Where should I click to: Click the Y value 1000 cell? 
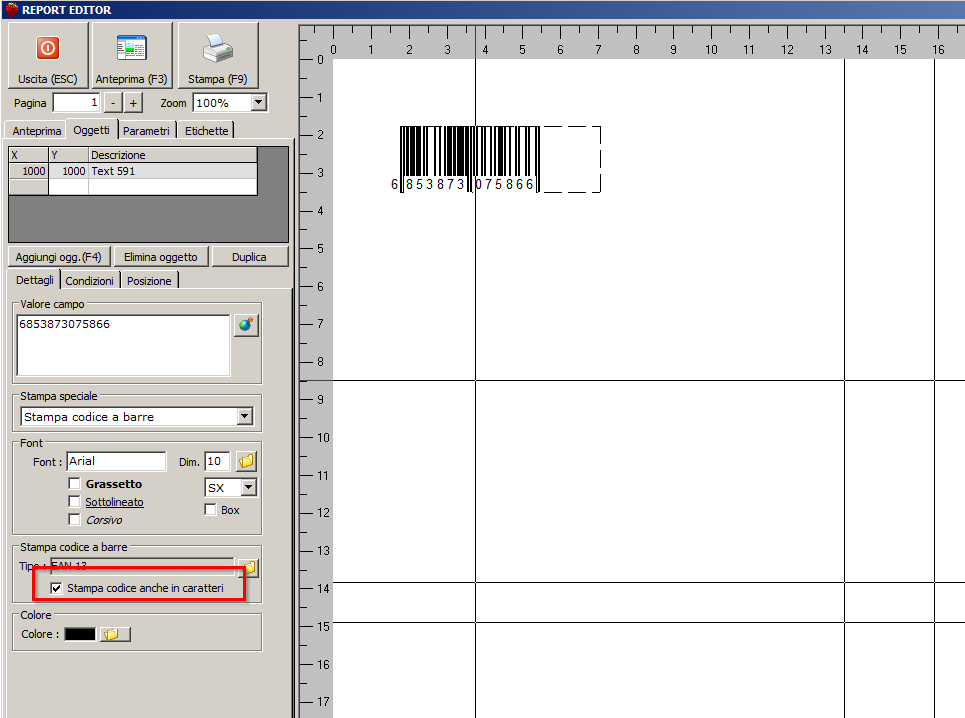68,171
